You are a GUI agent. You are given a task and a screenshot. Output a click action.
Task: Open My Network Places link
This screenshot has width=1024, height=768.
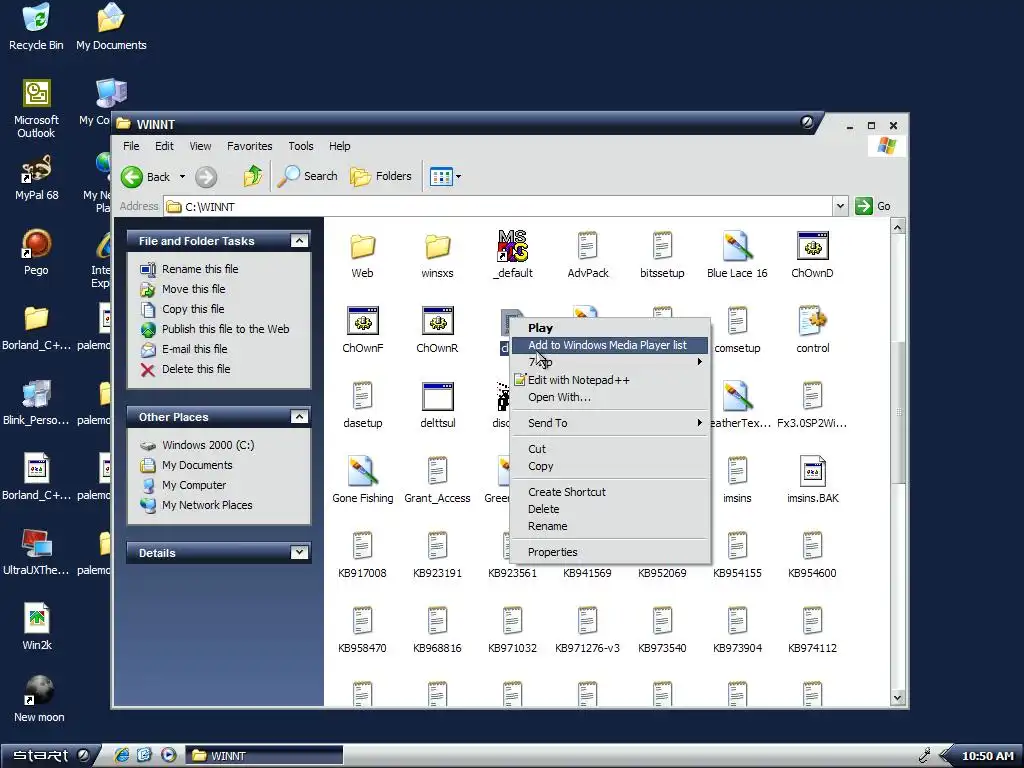207,505
